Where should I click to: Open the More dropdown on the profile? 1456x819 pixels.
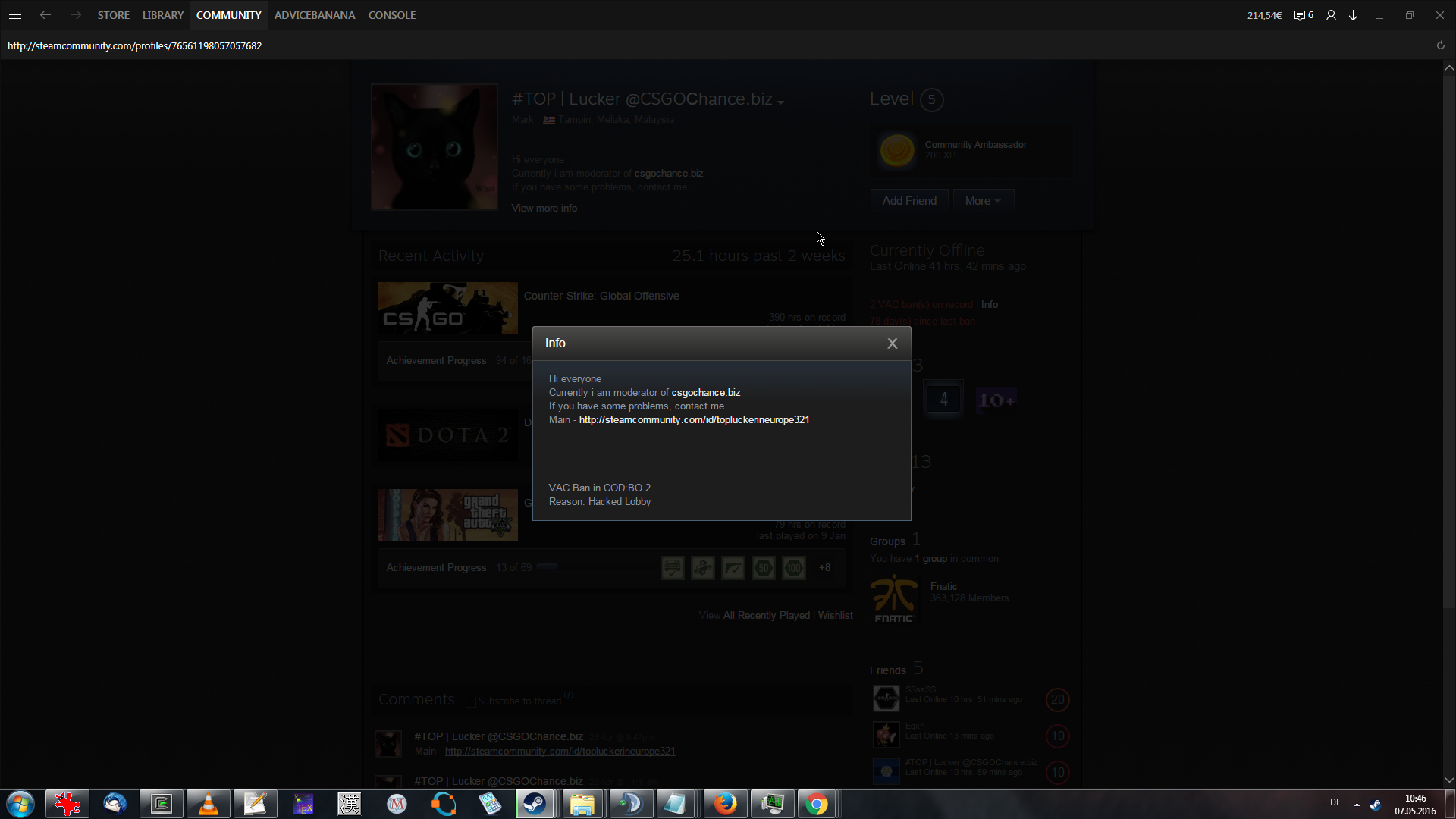click(x=983, y=201)
